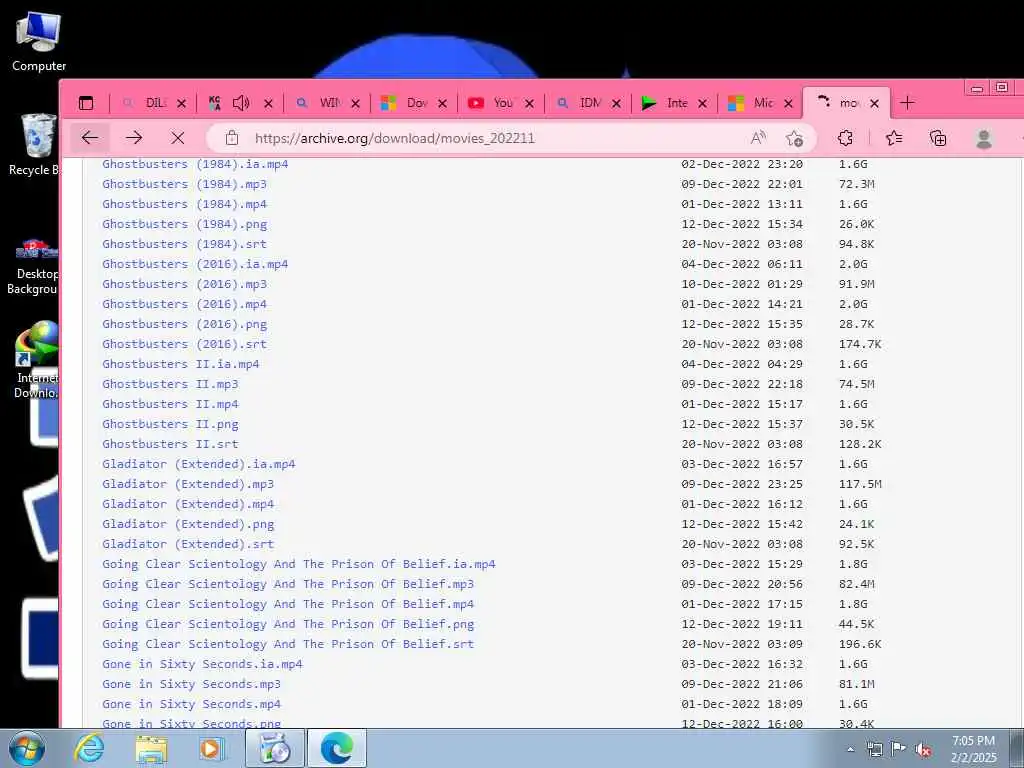Open Gone in Sixty Seconds.ia.mp4 link

point(202,664)
